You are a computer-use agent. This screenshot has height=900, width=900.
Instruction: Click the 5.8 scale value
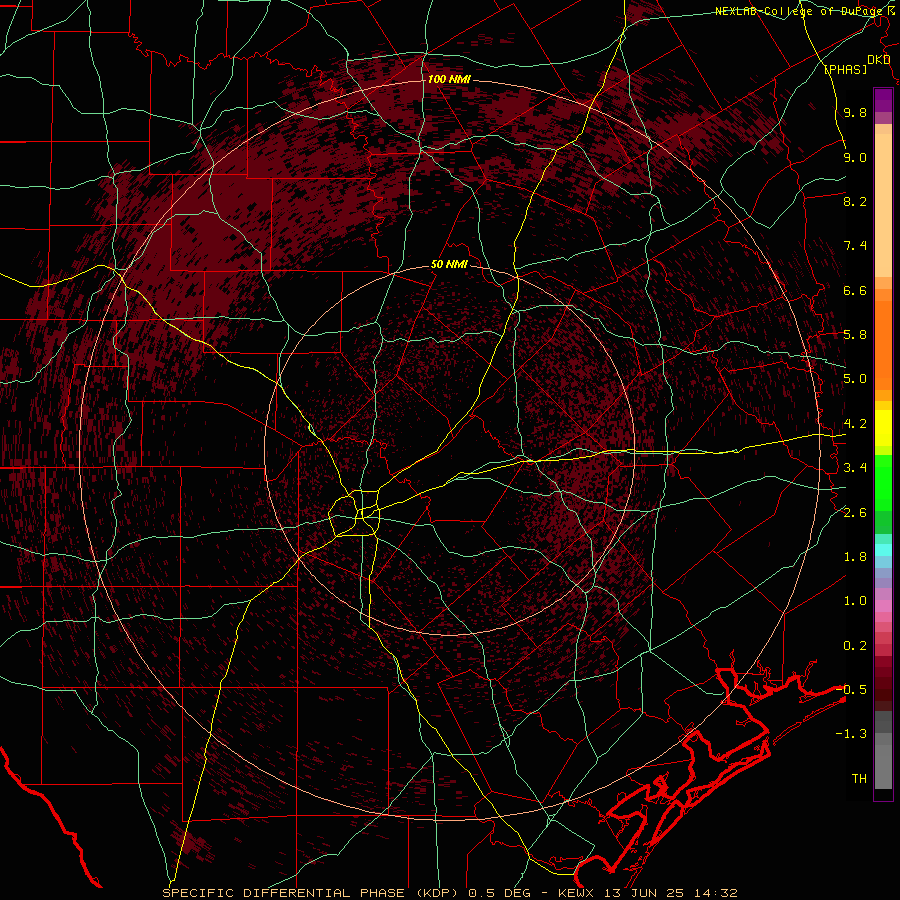coord(855,335)
